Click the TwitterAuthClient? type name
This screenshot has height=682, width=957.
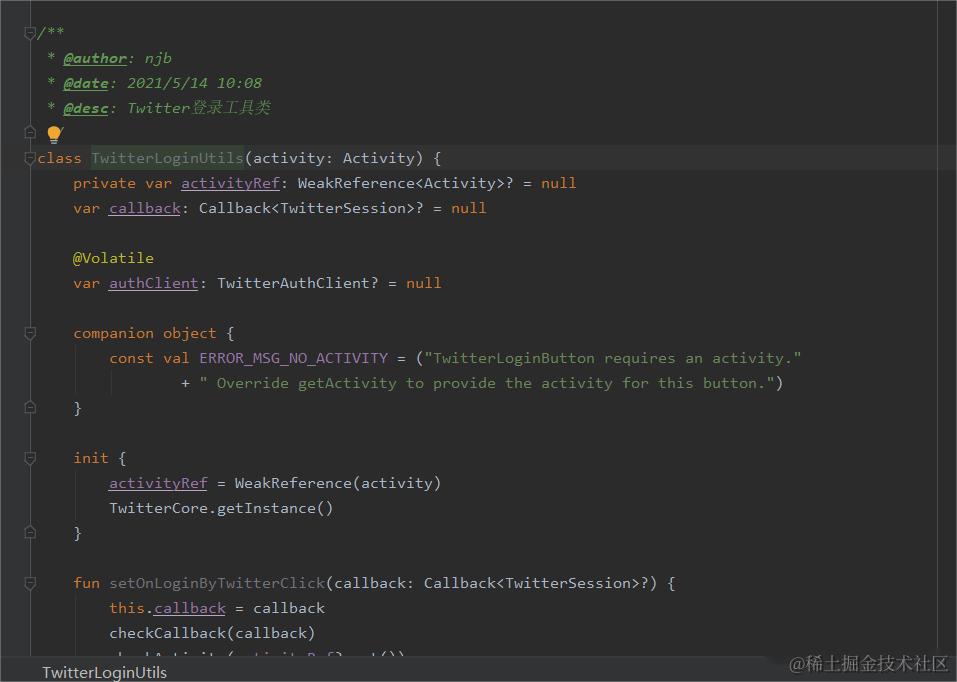298,283
